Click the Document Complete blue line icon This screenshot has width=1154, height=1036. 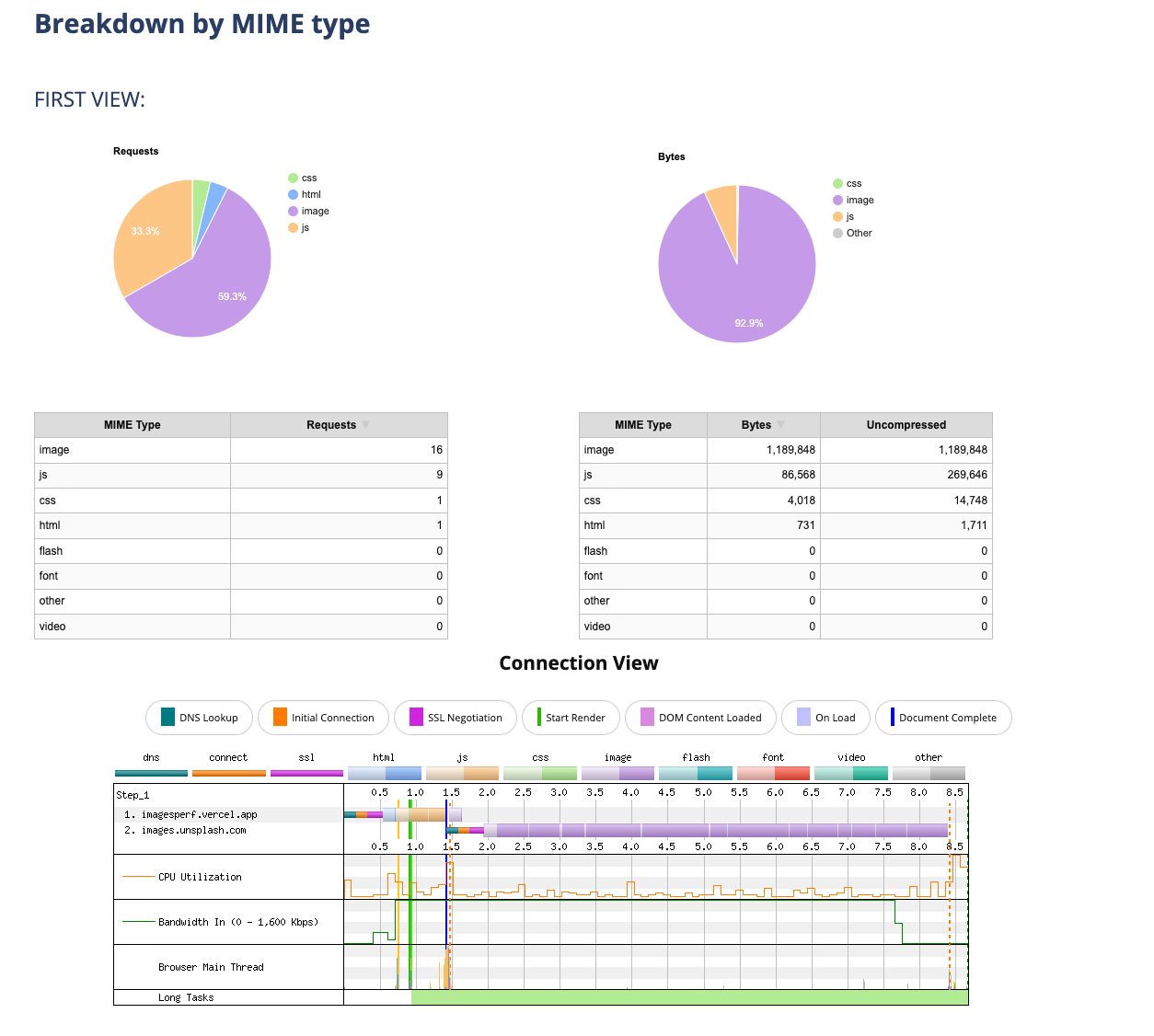coord(892,718)
